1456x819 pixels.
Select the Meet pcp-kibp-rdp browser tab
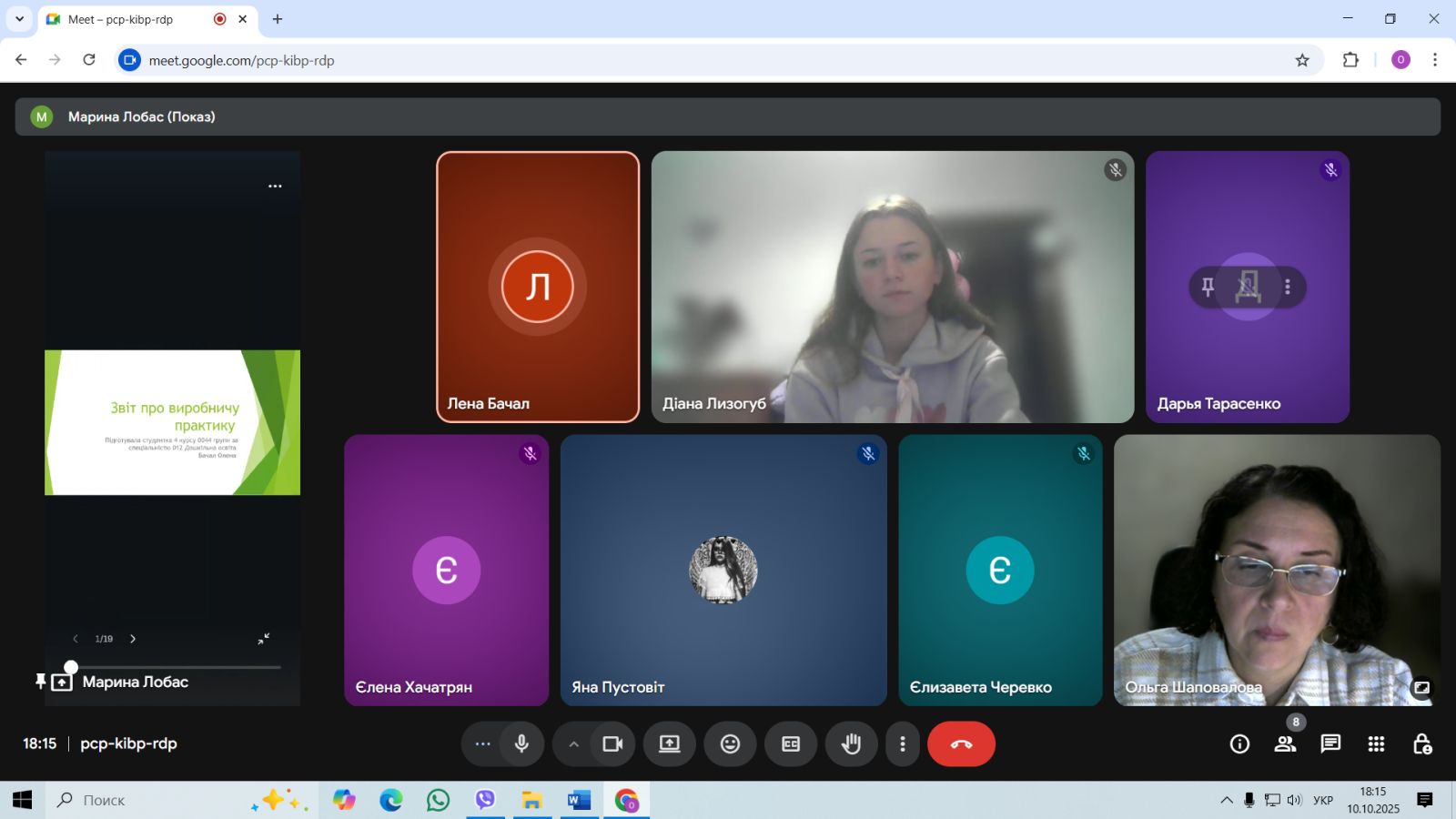136,19
